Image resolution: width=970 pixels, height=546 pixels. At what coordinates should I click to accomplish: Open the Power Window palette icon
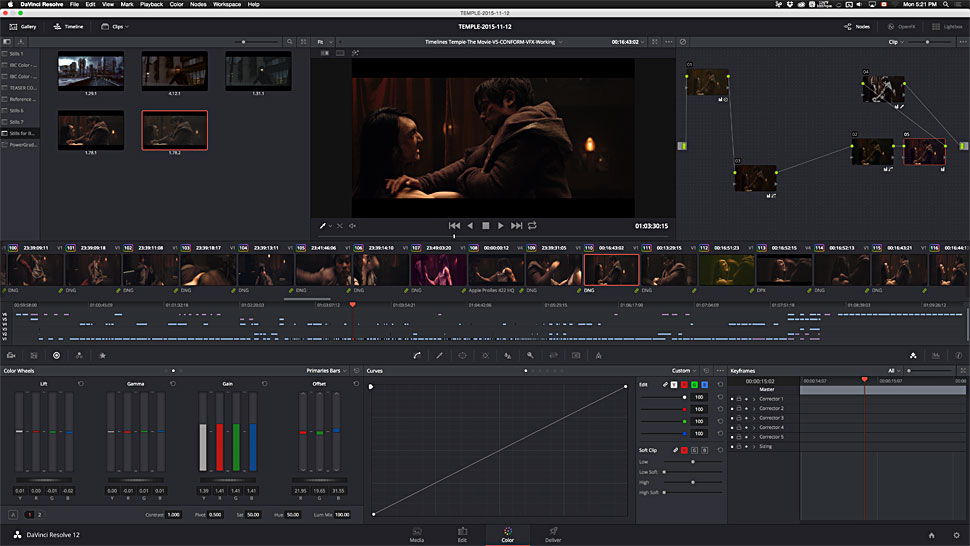tap(462, 356)
